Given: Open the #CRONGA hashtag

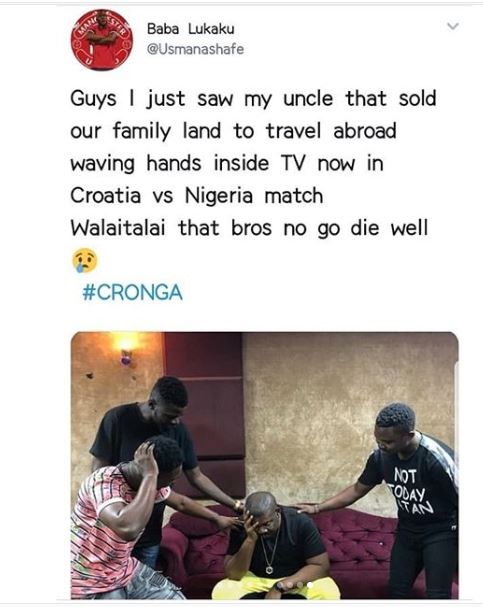Looking at the screenshot, I should [x=132, y=292].
